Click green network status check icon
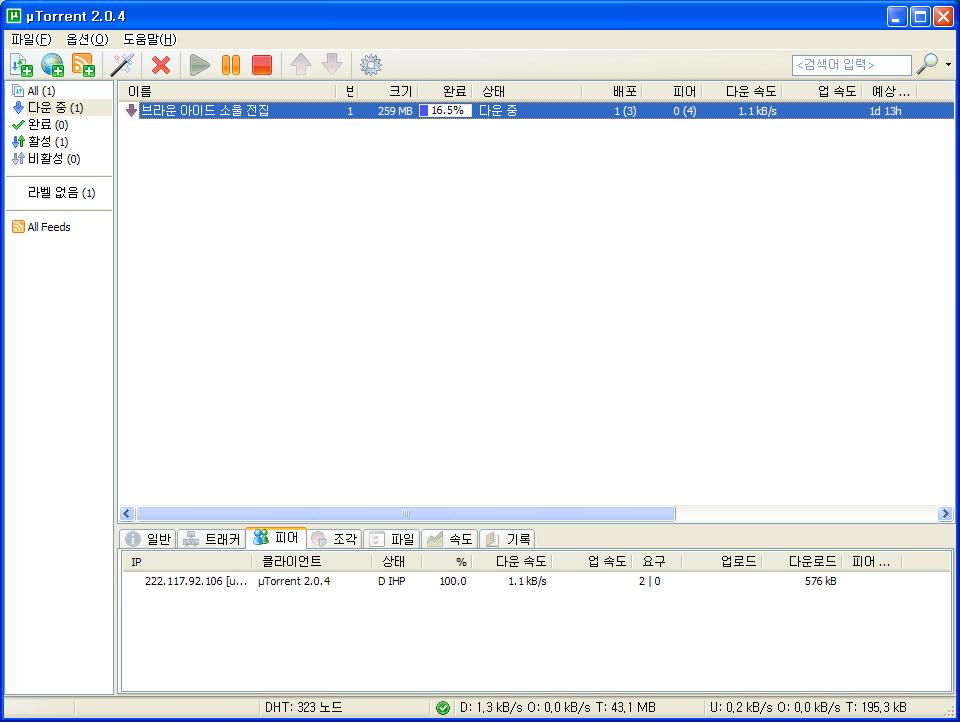Viewport: 960px width, 722px height. click(443, 708)
